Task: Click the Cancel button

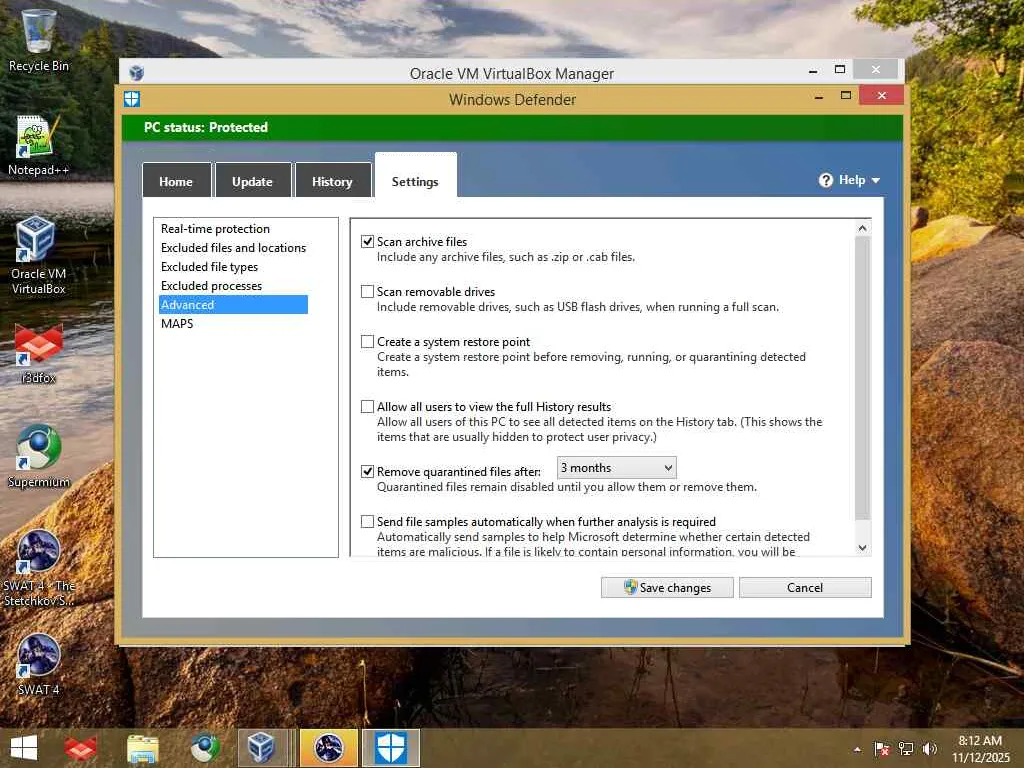Action: (x=805, y=587)
